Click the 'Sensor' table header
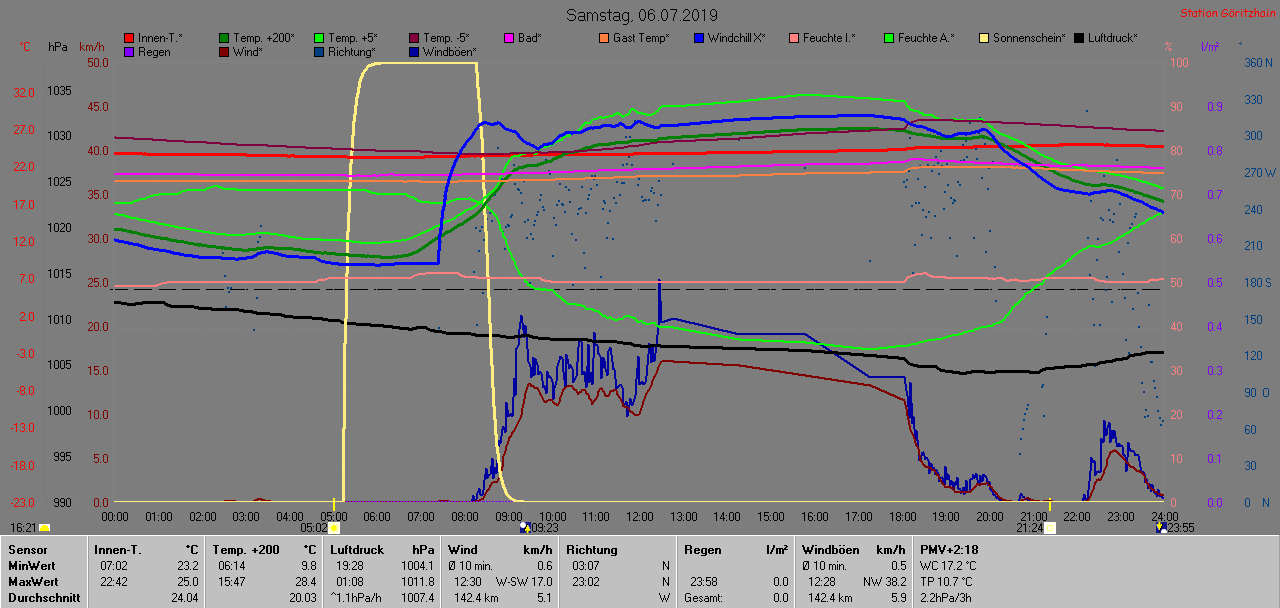1280x608 pixels. tap(26, 549)
